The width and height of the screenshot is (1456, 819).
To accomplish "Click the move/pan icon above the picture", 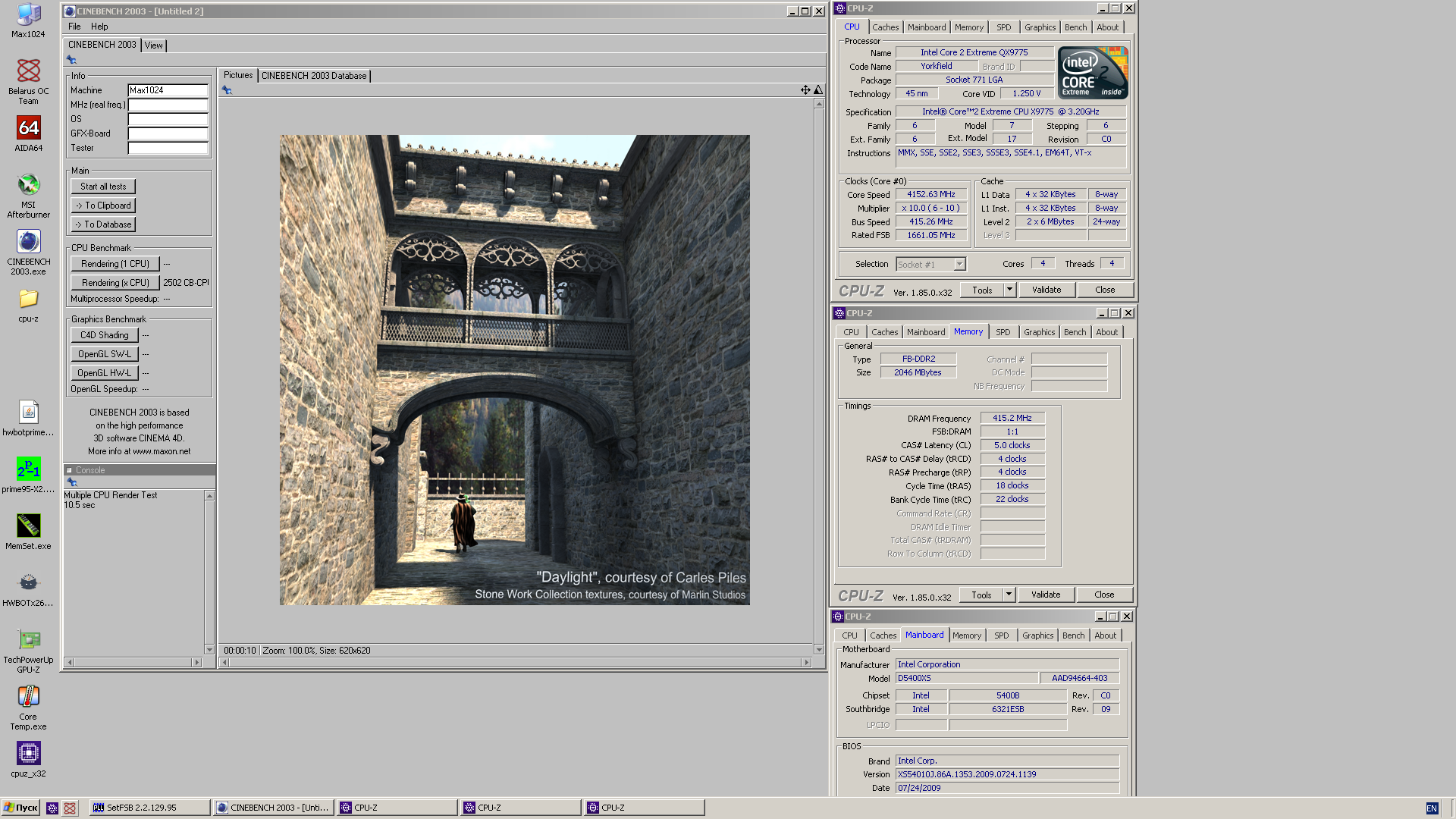I will tap(805, 90).
